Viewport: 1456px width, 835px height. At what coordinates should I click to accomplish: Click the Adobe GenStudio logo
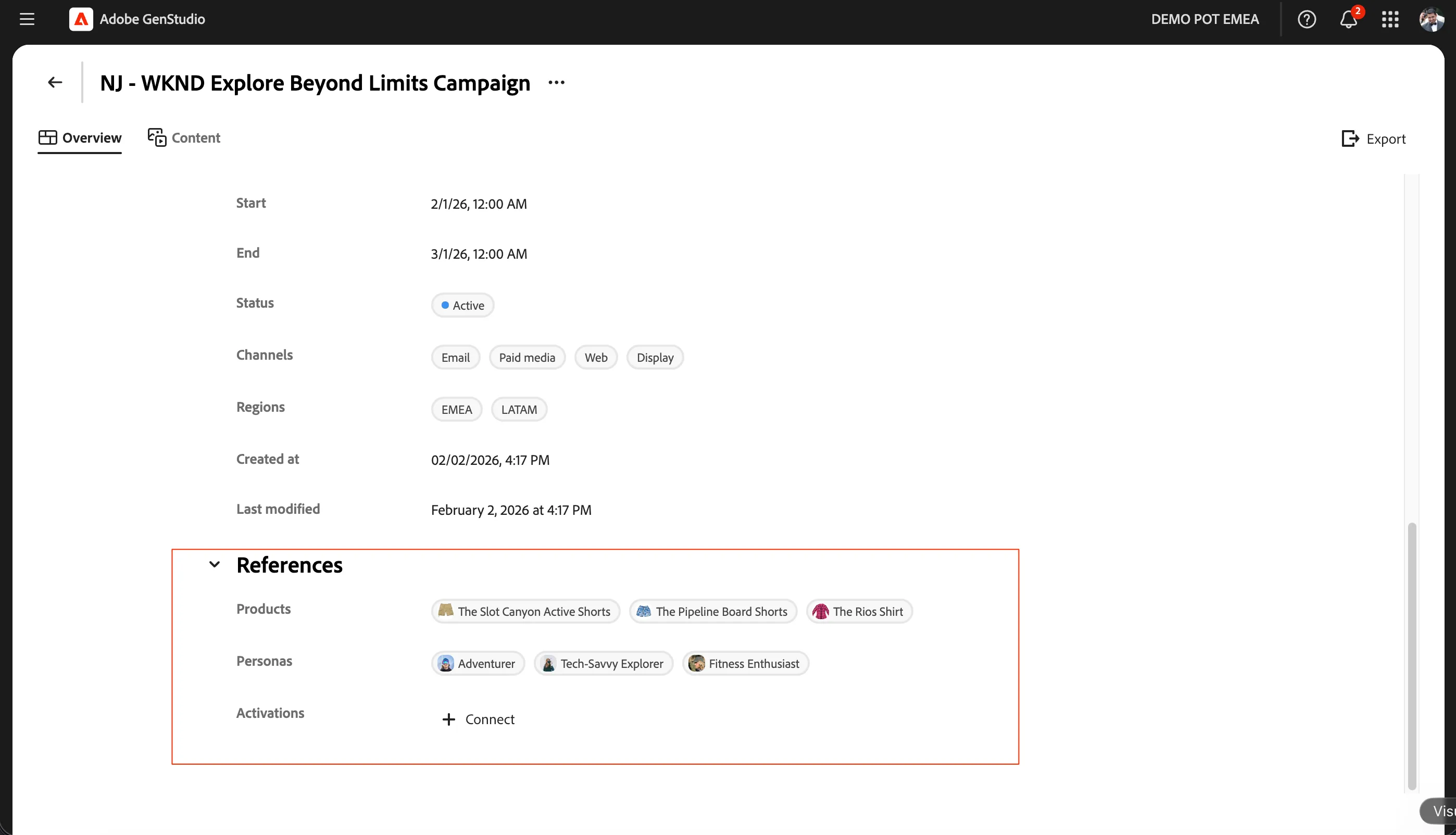tap(81, 19)
